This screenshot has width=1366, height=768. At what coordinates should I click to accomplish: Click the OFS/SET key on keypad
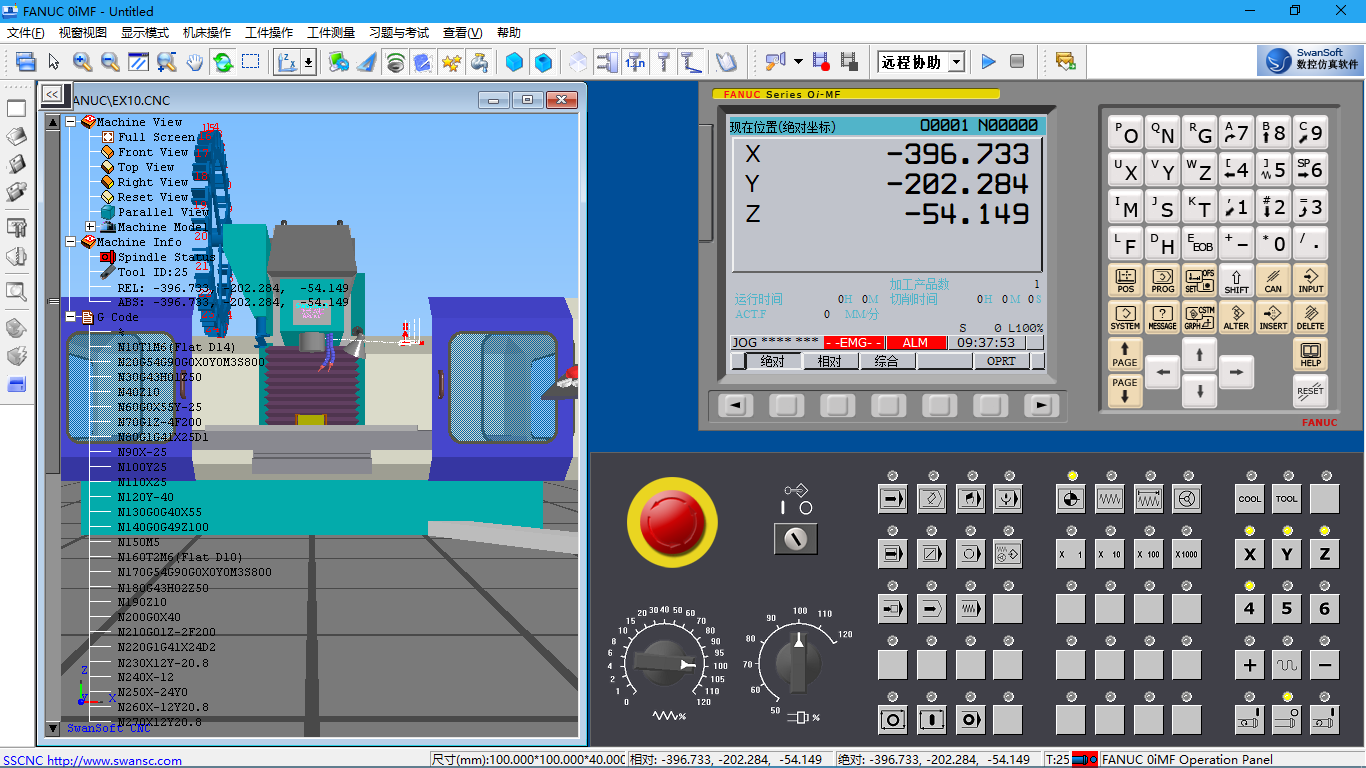(1200, 280)
